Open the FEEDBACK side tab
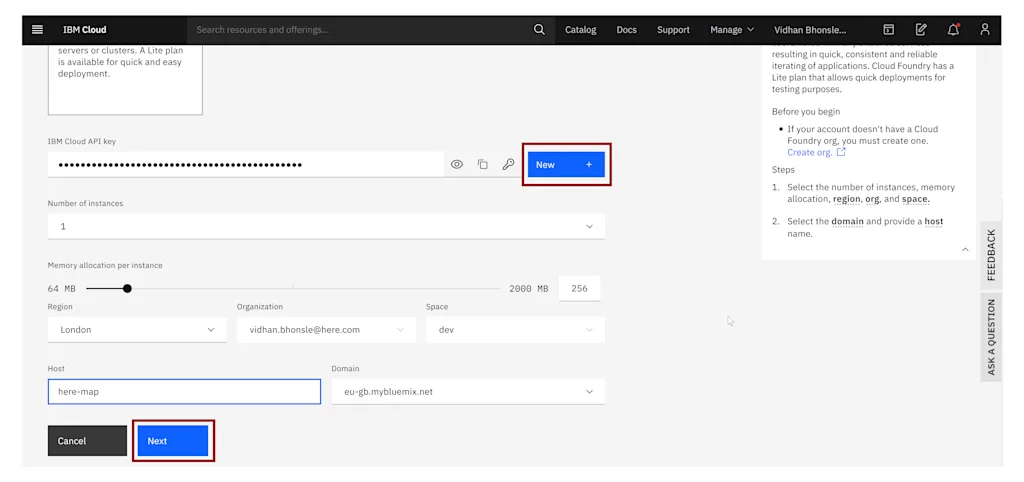The width and height of the screenshot is (1024, 482). point(991,254)
